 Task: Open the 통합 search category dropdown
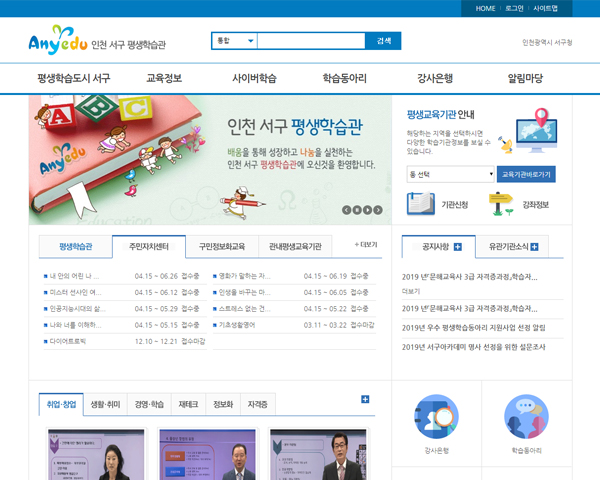[x=235, y=41]
